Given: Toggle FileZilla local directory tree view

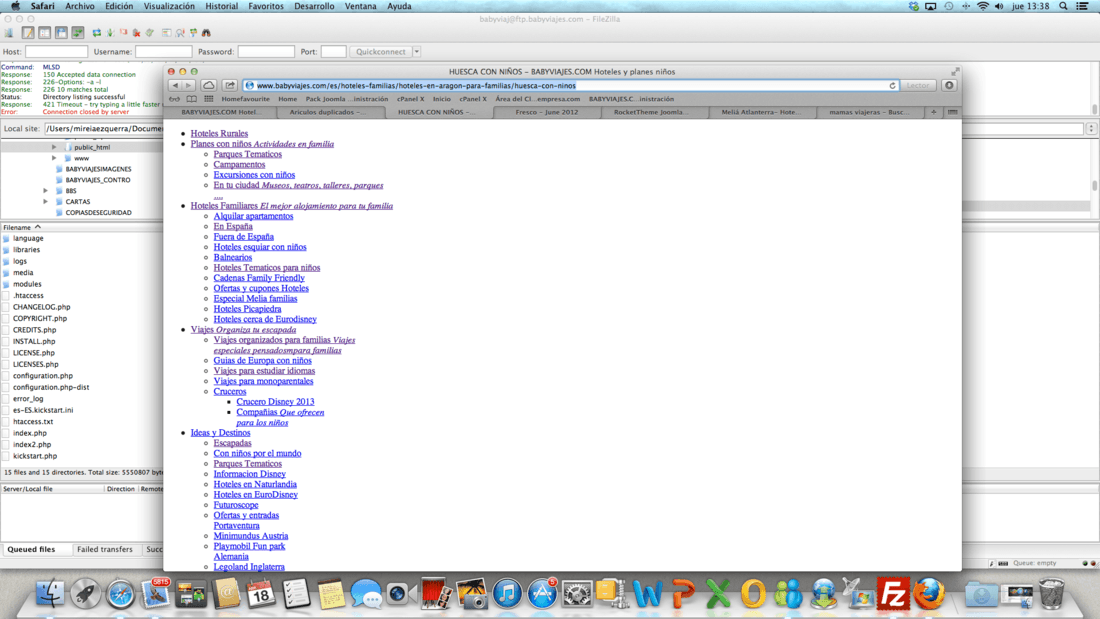Looking at the screenshot, I should (x=45, y=33).
